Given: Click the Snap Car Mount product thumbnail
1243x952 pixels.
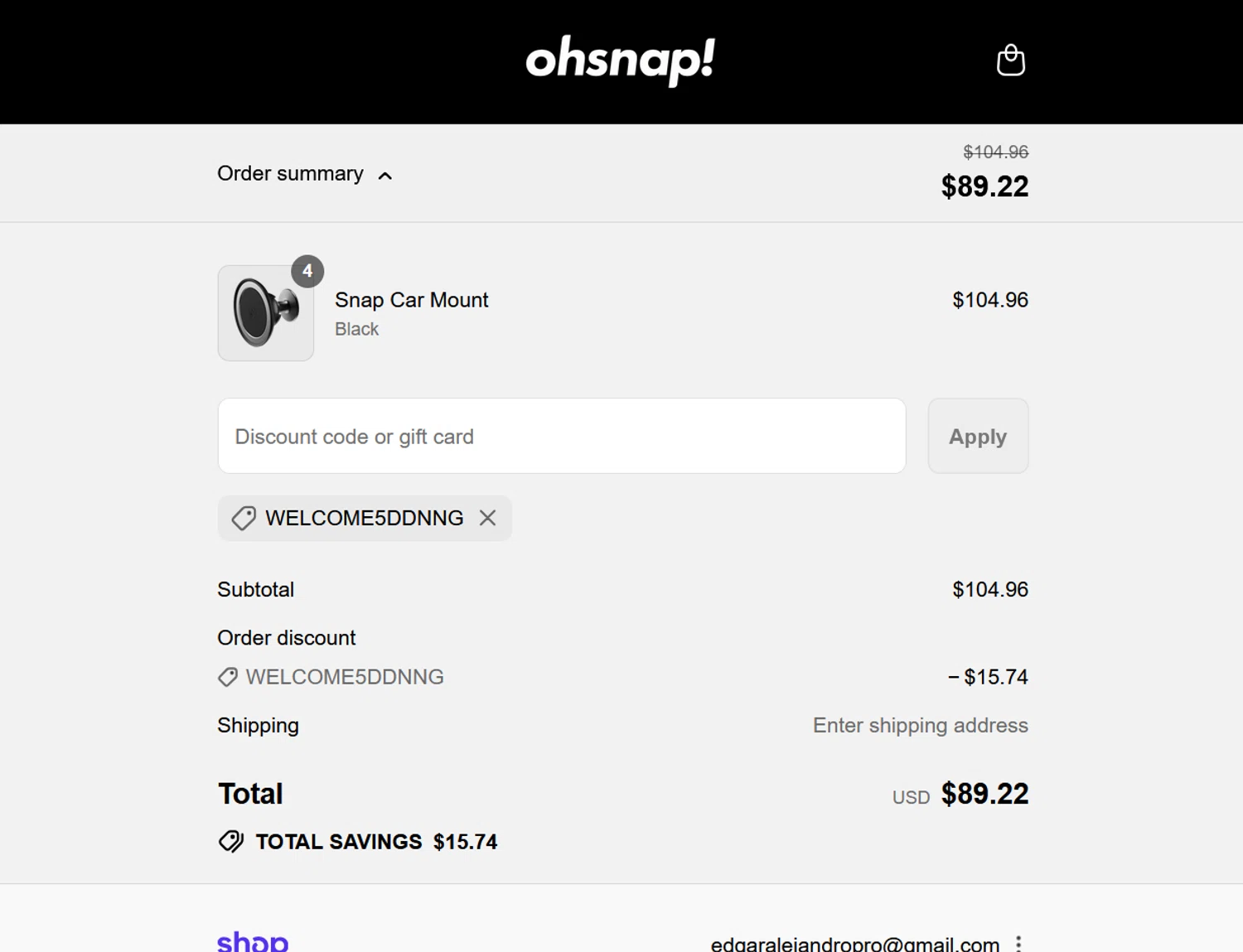Looking at the screenshot, I should (265, 313).
